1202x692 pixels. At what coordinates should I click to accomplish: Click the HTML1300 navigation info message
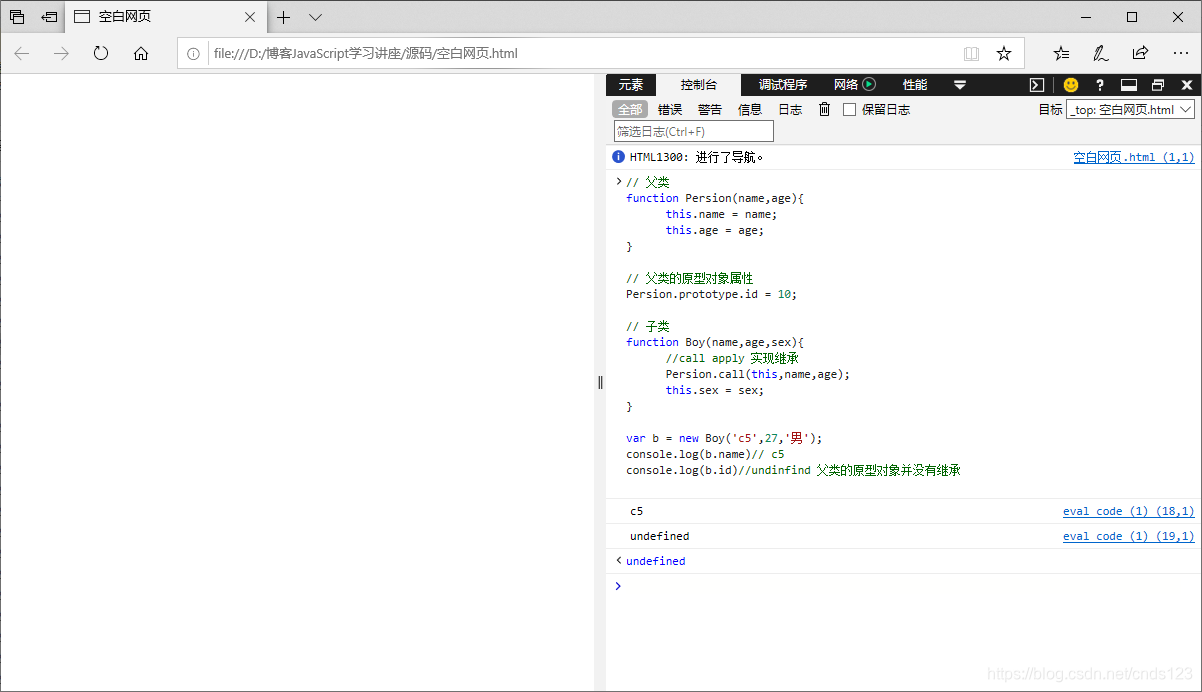(x=696, y=157)
